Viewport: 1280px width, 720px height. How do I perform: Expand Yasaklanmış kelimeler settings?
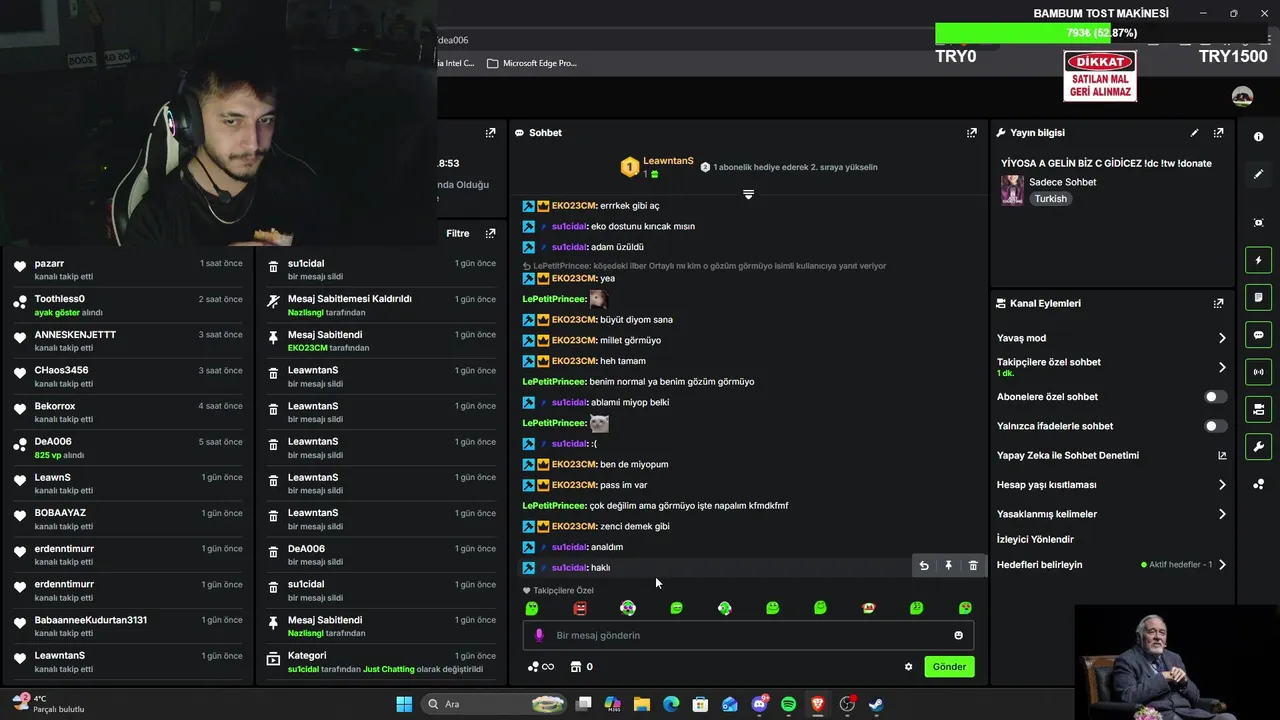(1222, 514)
